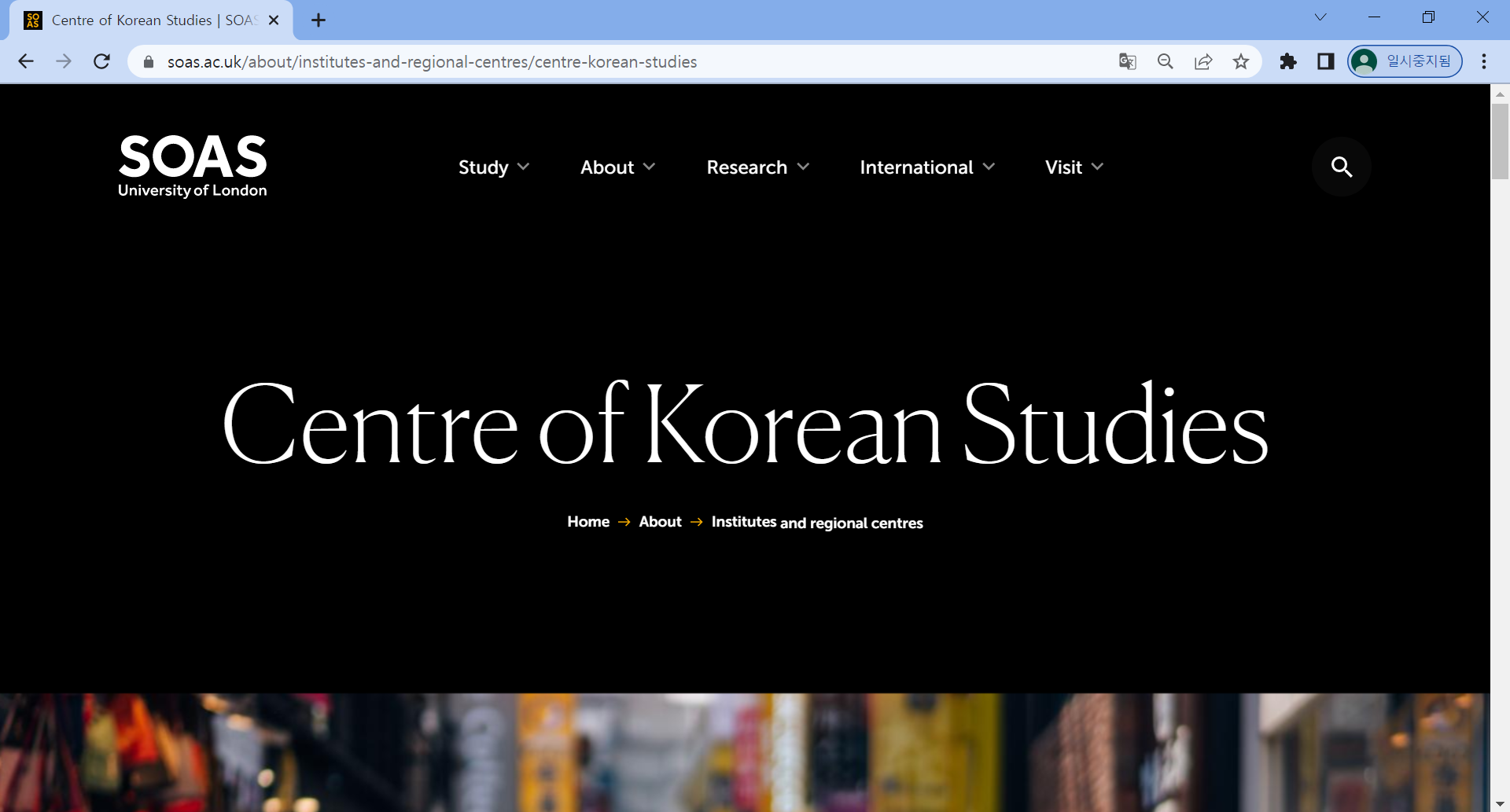Click the vertical scrollbar thumb
The width and height of the screenshot is (1510, 812).
(1500, 141)
